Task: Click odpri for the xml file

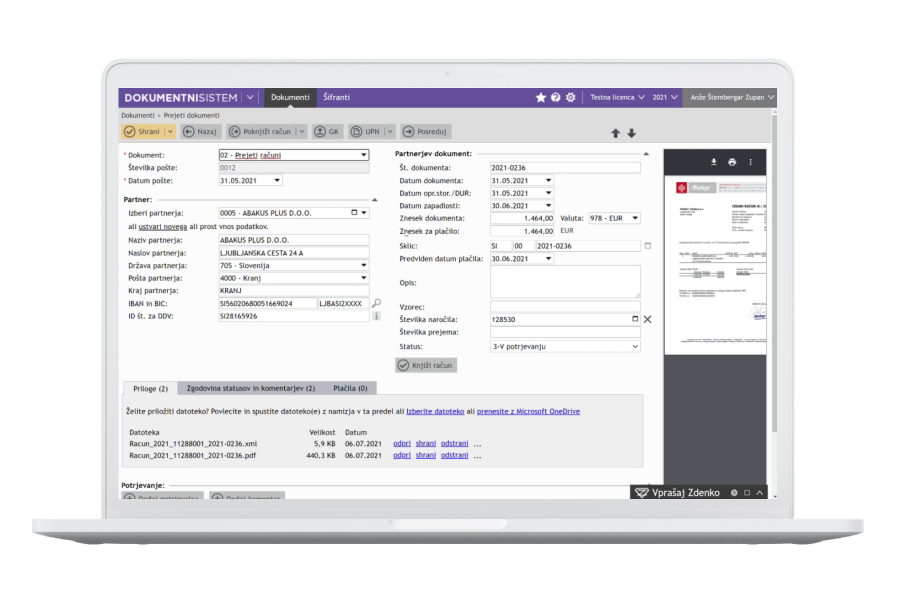Action: 402,444
